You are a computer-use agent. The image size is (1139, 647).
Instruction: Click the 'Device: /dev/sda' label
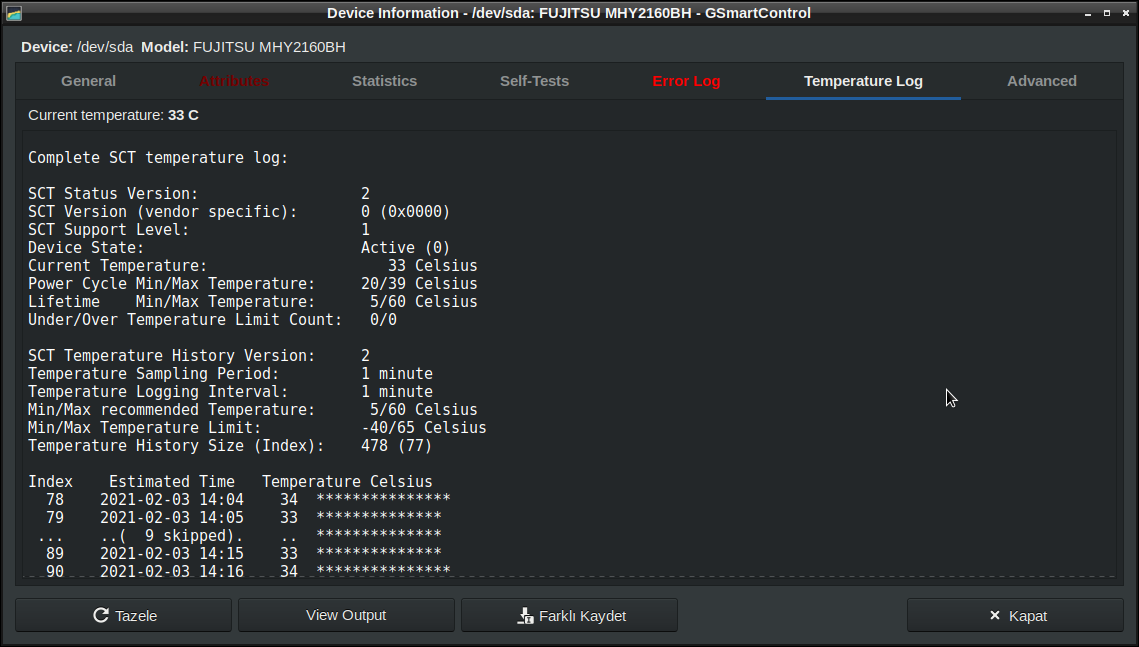pos(77,47)
